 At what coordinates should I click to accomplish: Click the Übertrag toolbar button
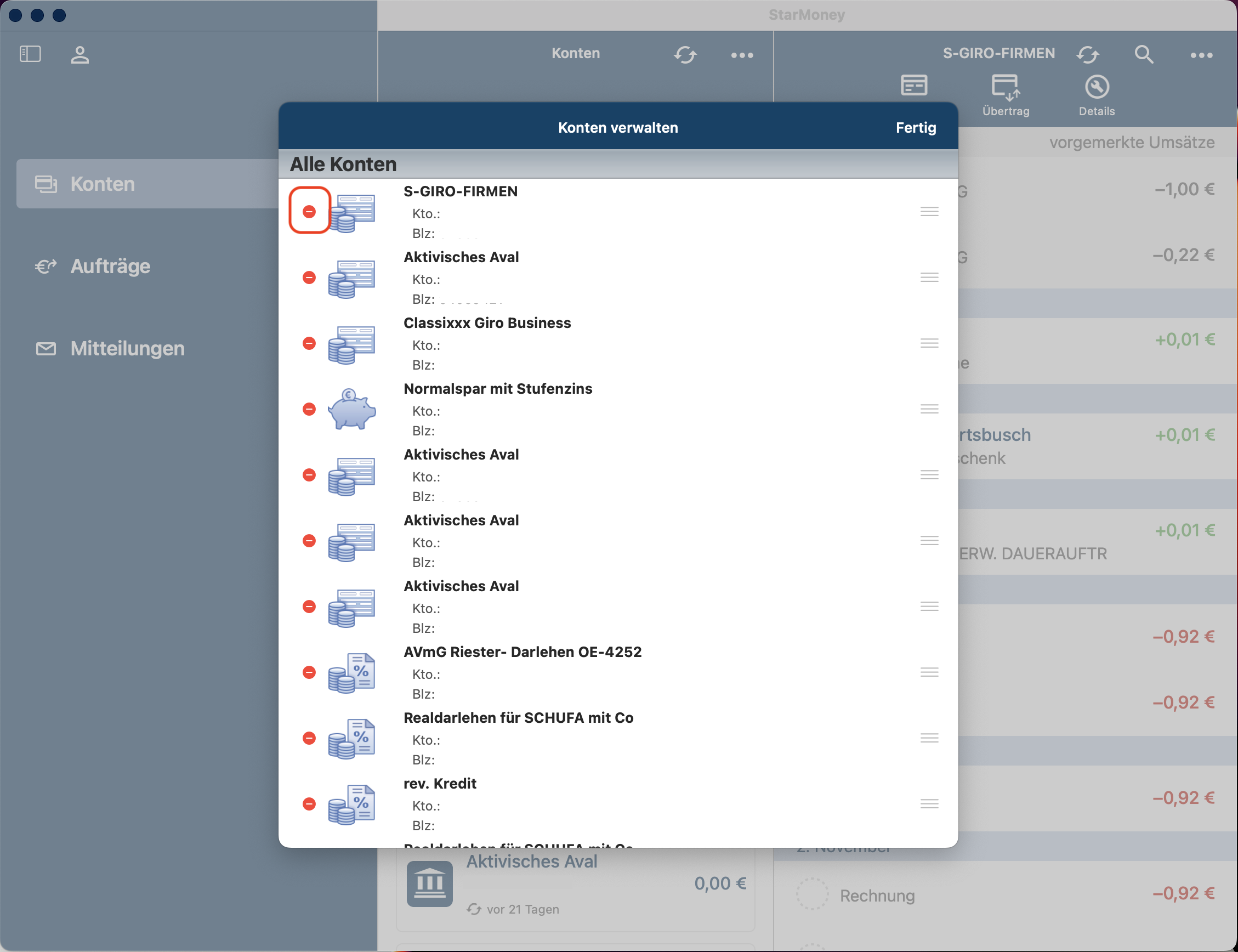(1006, 95)
